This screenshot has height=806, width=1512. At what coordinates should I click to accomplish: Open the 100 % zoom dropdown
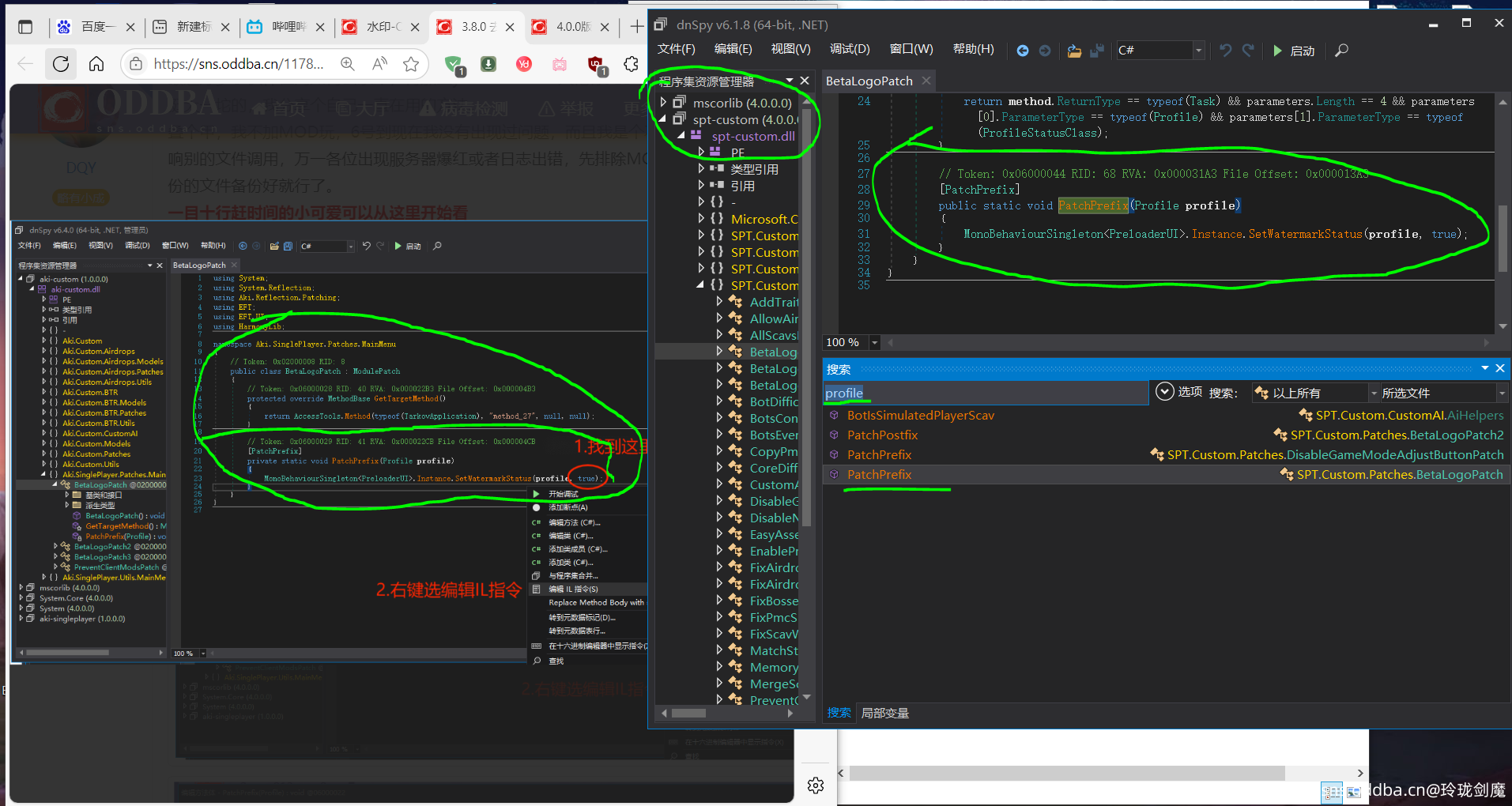(874, 342)
